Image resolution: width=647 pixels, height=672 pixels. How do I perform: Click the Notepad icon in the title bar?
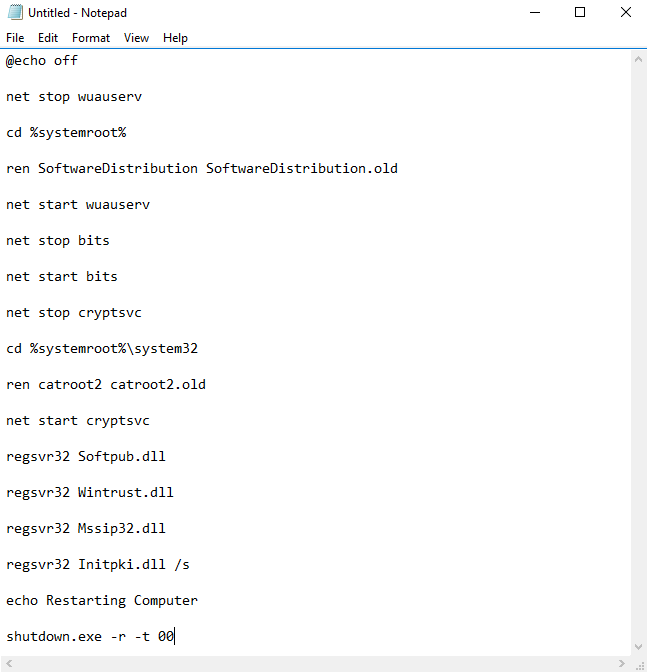coord(14,13)
